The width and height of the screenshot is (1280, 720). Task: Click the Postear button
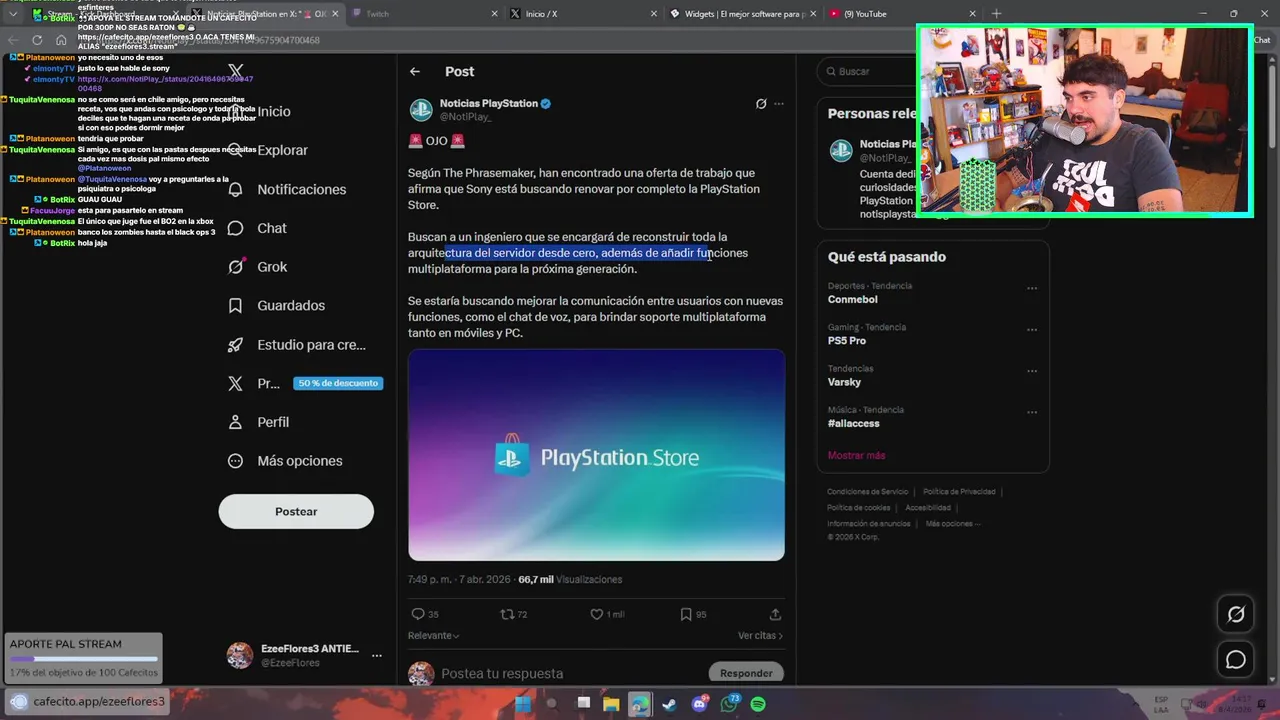[296, 511]
